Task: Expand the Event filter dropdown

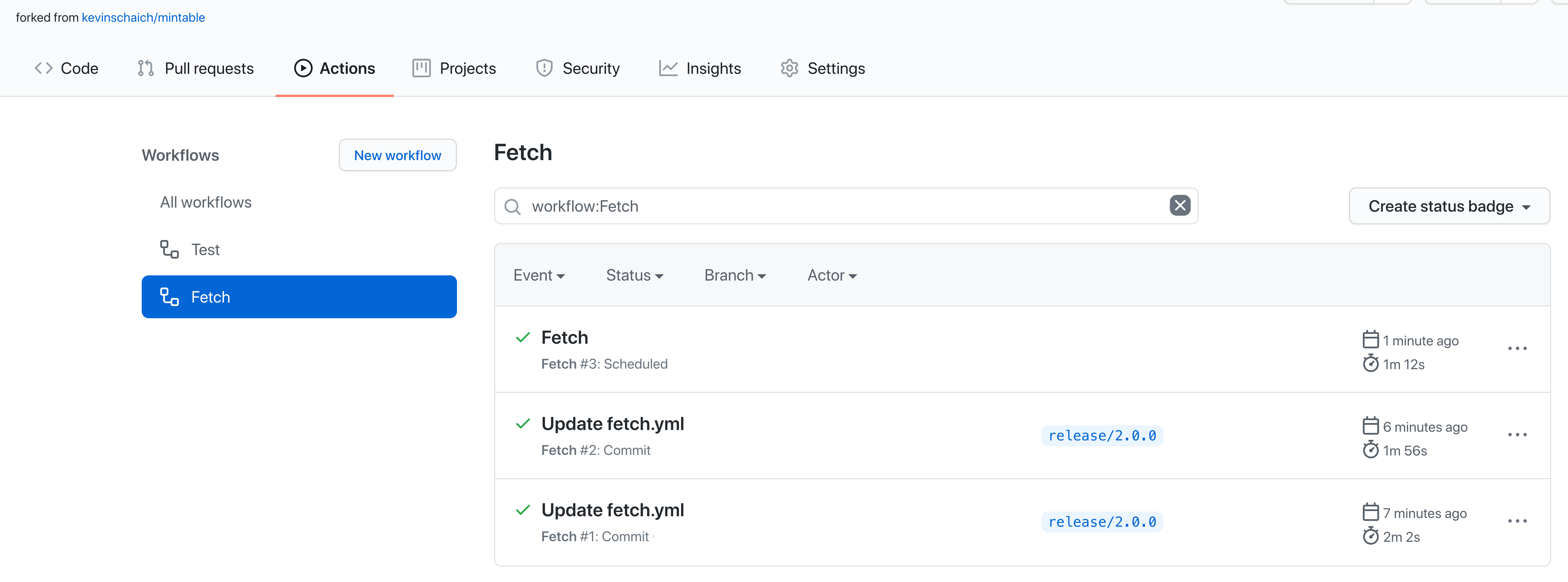Action: pyautogui.click(x=539, y=275)
